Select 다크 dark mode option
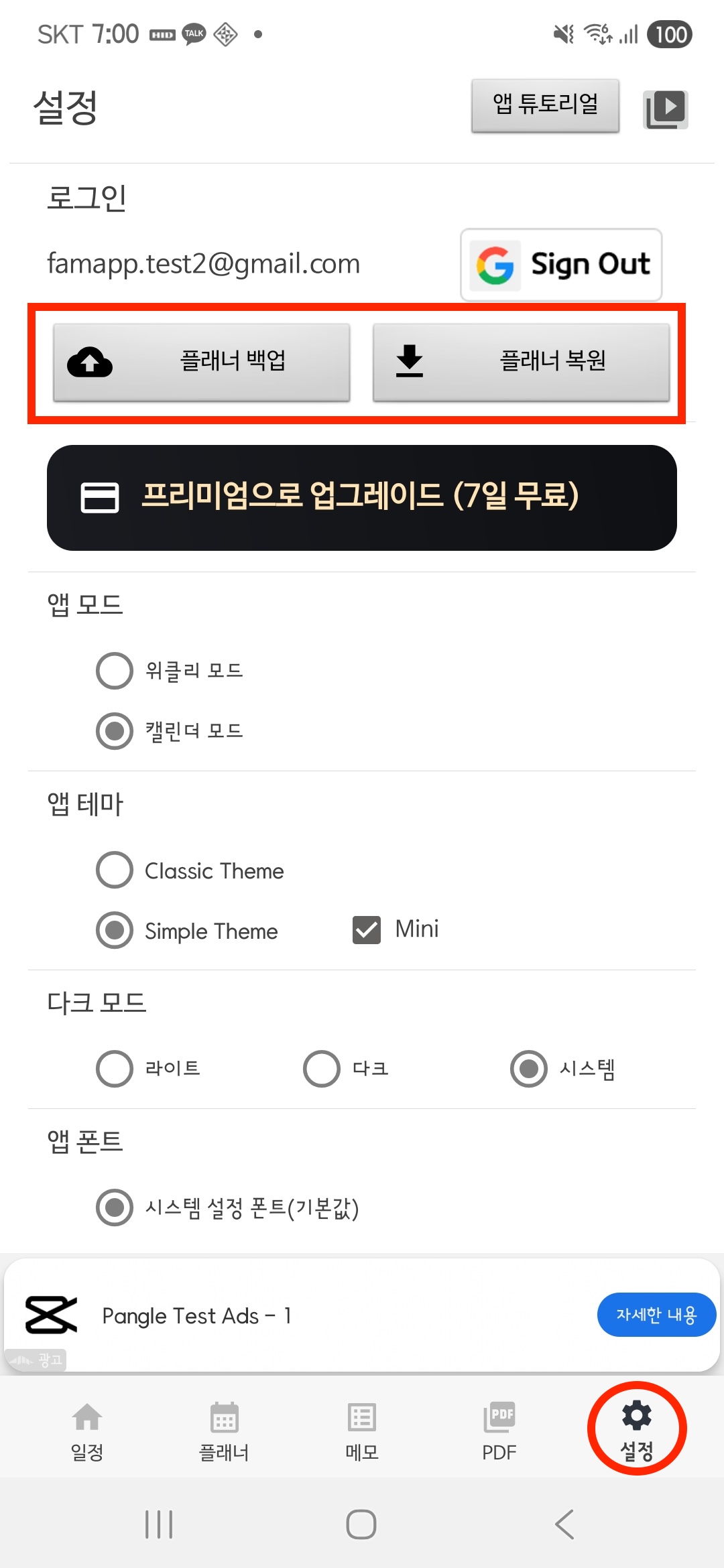This screenshot has height=1568, width=724. pyautogui.click(x=322, y=1069)
